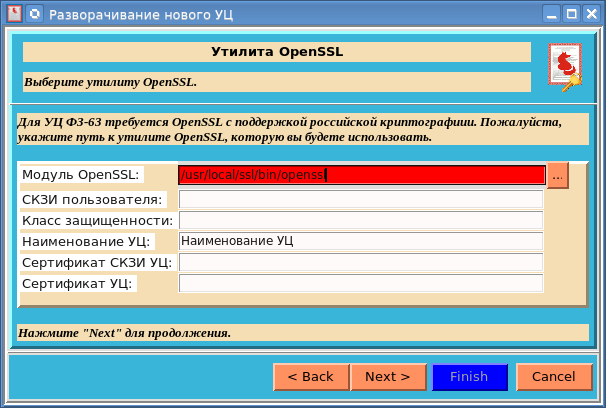This screenshot has height=408, width=606.
Task: Click the 'Класс защищенности:' label
Action: pos(98,220)
